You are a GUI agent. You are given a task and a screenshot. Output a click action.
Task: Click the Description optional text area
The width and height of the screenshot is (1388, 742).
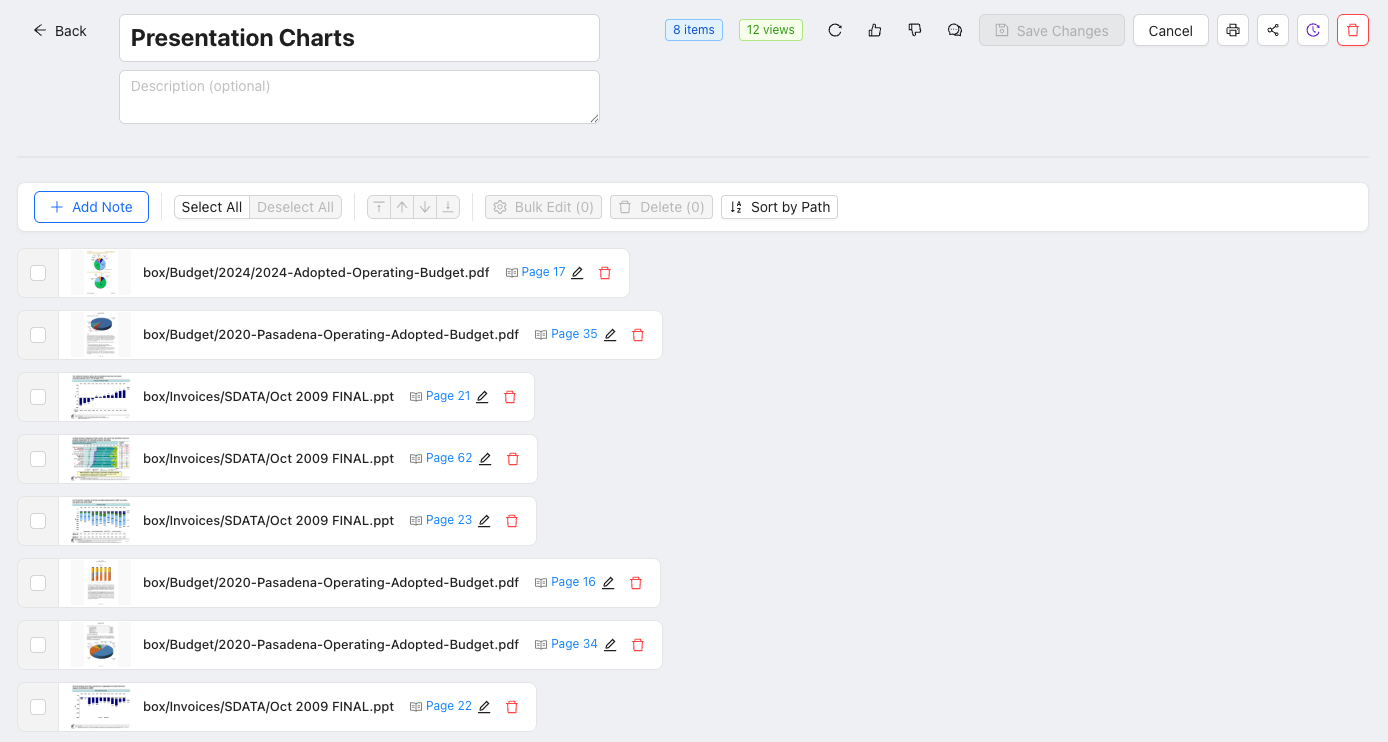359,97
